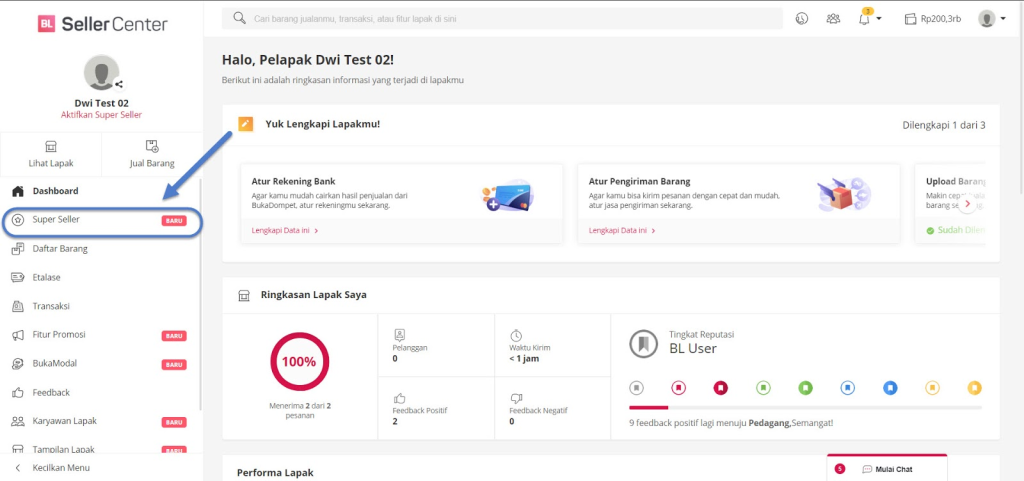
Task: Click the Atur Rekening Bank title
Action: point(293,181)
